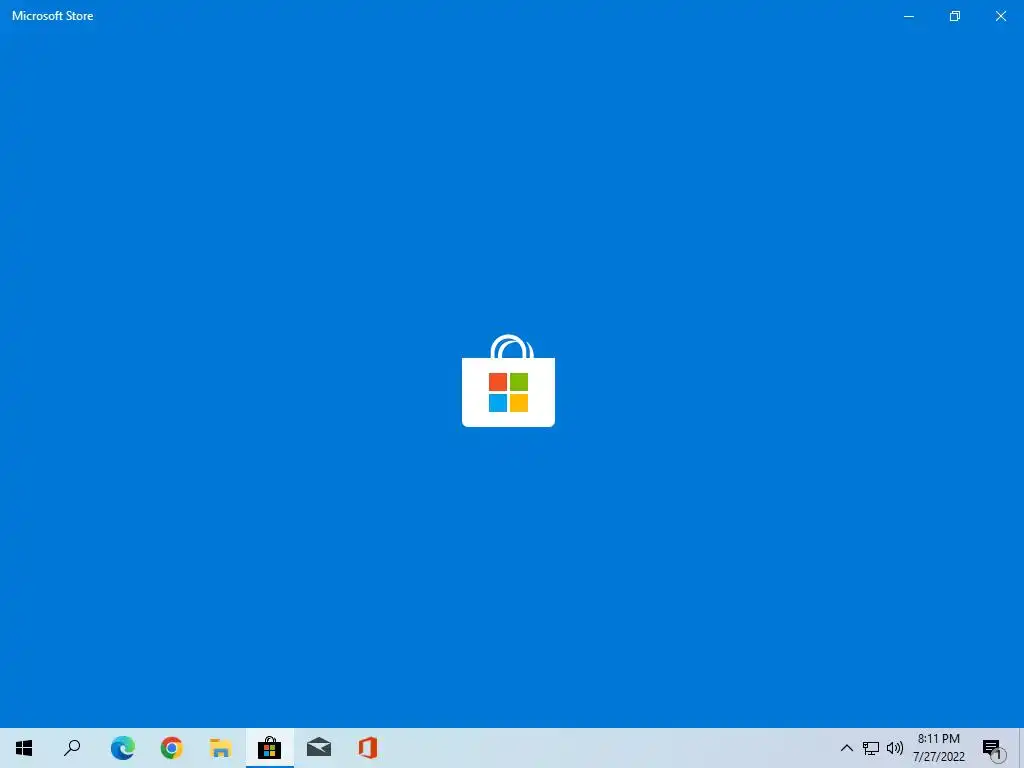This screenshot has width=1024, height=768.
Task: Close the Microsoft Store window
Action: (x=1000, y=16)
